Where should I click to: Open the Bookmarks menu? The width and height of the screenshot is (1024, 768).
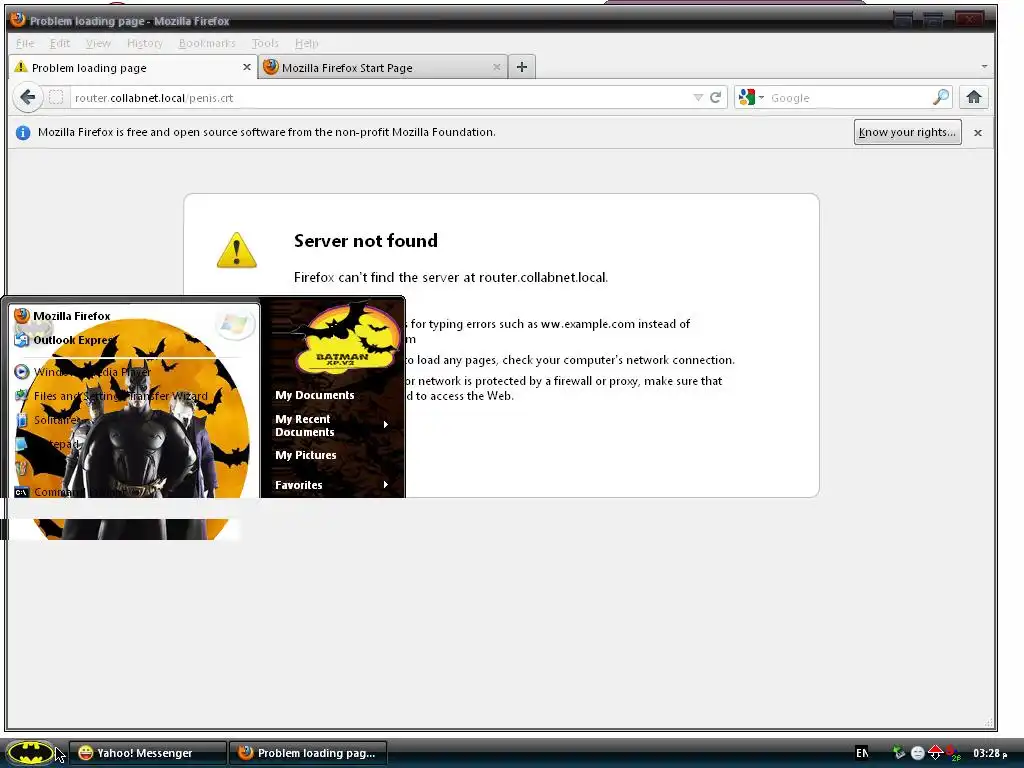coord(207,43)
